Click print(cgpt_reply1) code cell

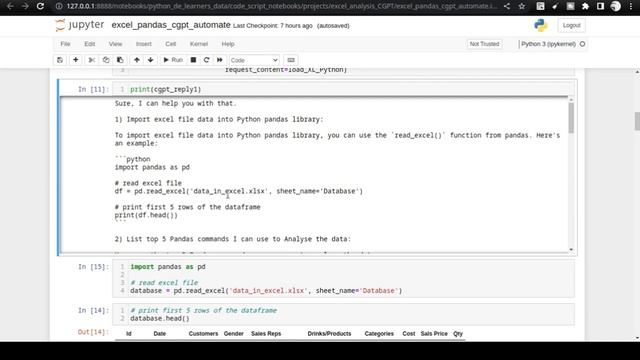tap(343, 89)
